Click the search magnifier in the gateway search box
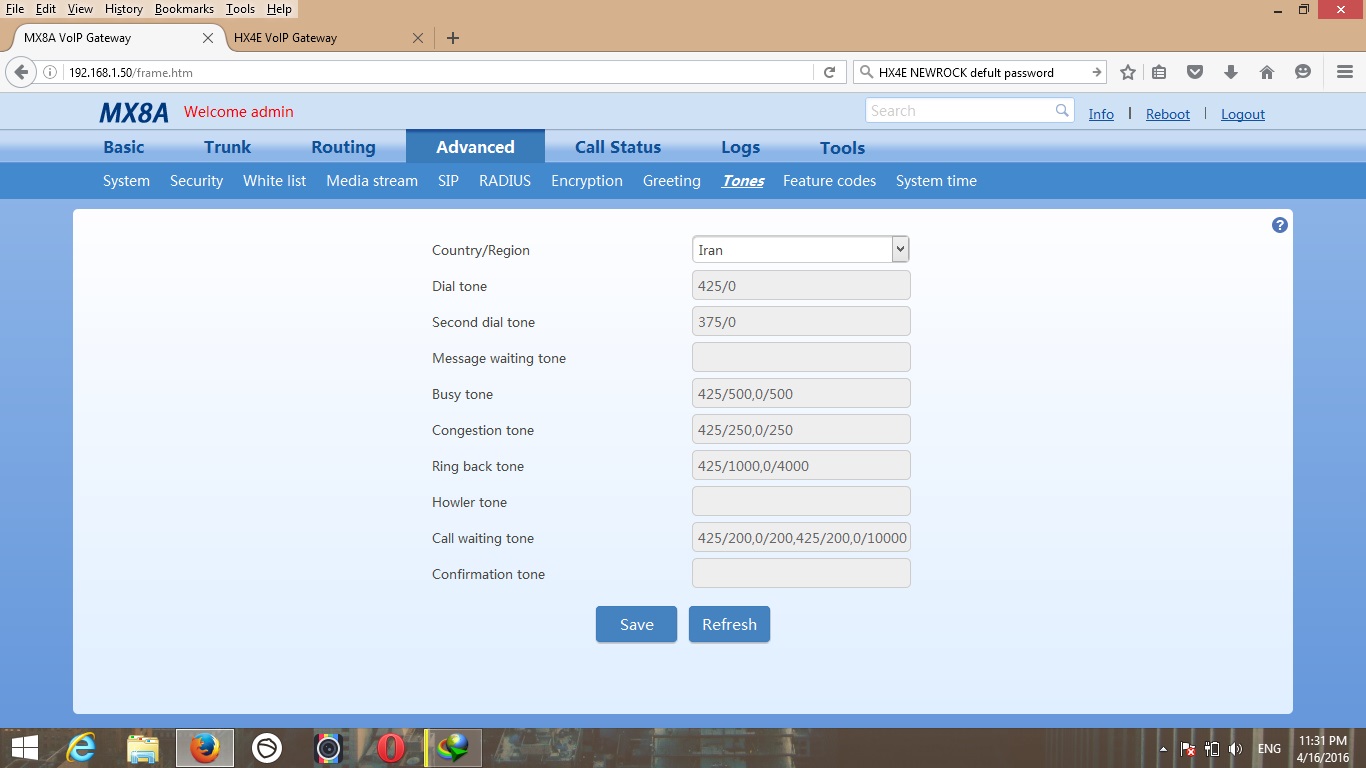 pyautogui.click(x=1062, y=111)
